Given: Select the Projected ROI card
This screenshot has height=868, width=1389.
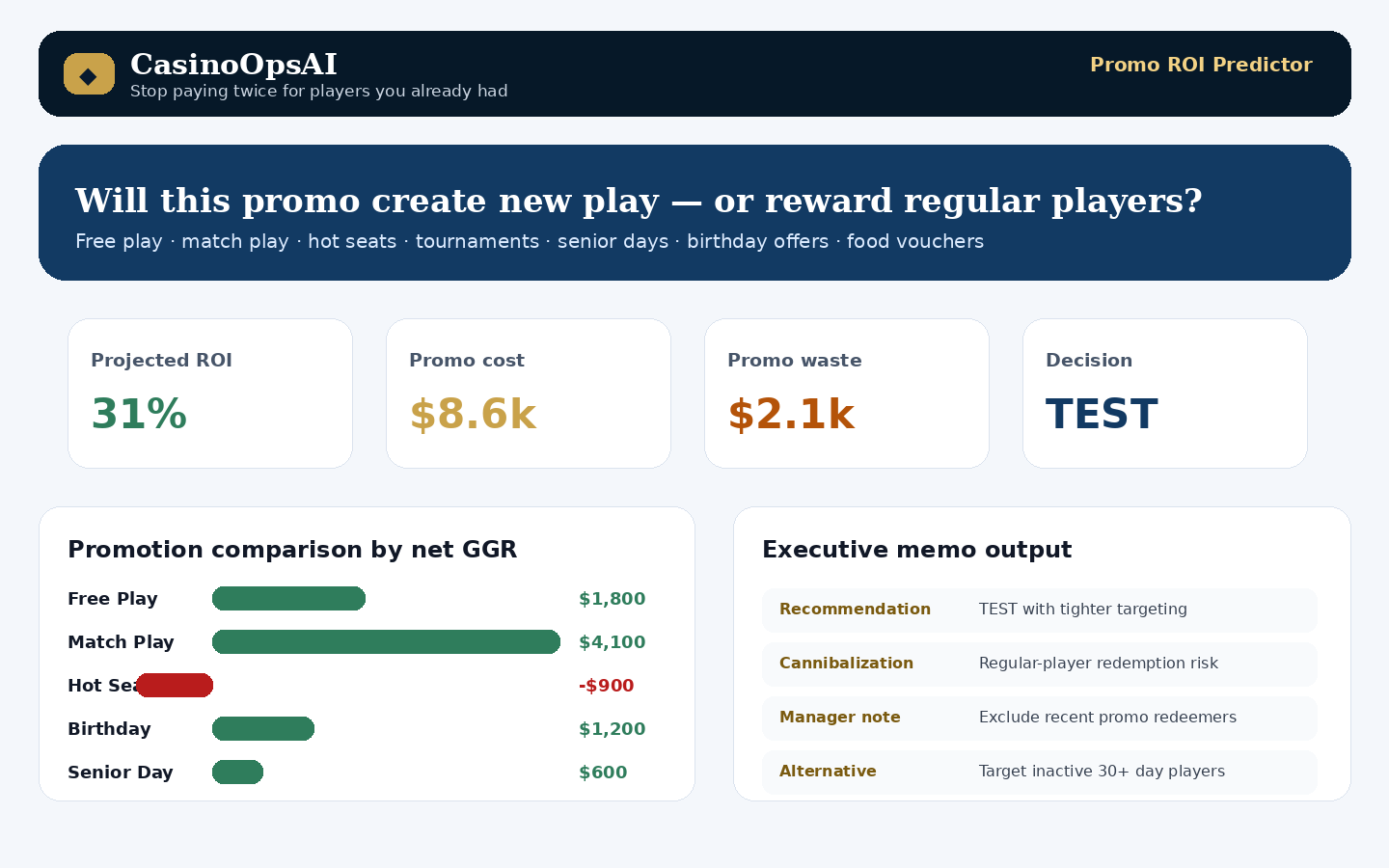Looking at the screenshot, I should 210,393.
